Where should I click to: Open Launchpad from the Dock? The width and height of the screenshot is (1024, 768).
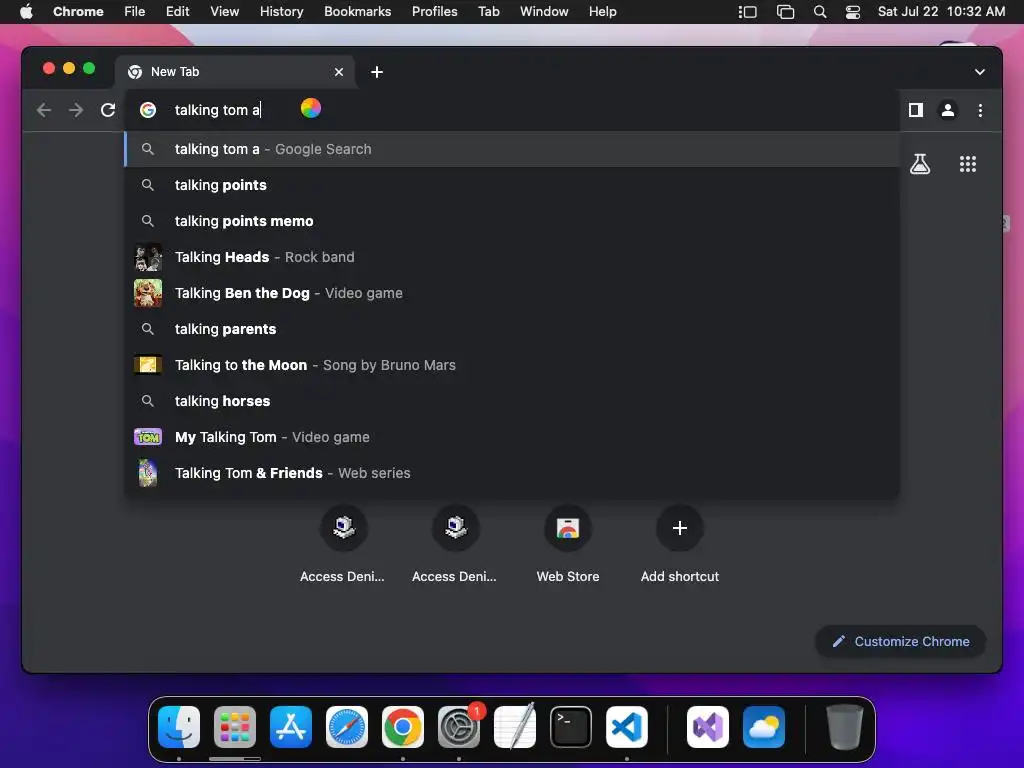[235, 727]
